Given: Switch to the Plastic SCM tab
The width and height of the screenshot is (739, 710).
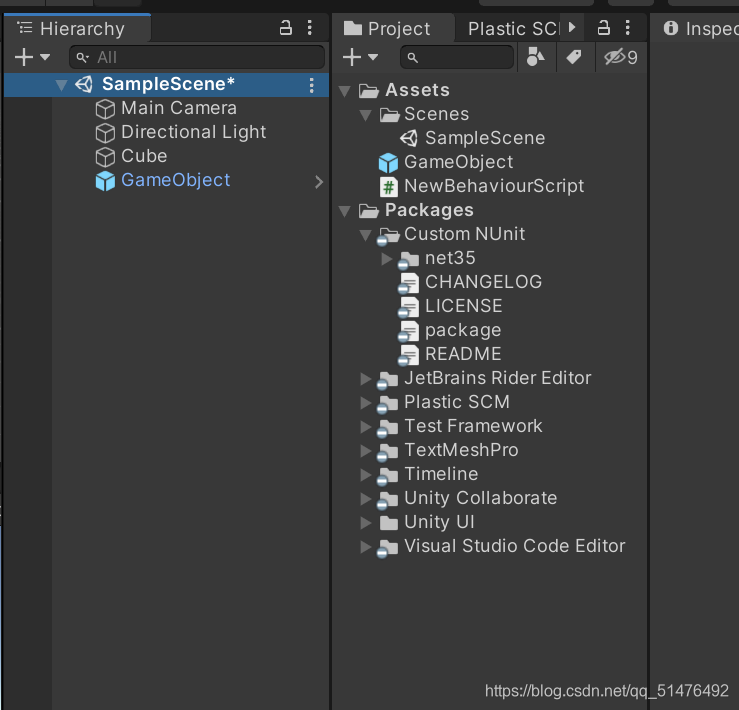Looking at the screenshot, I should pyautogui.click(x=514, y=28).
